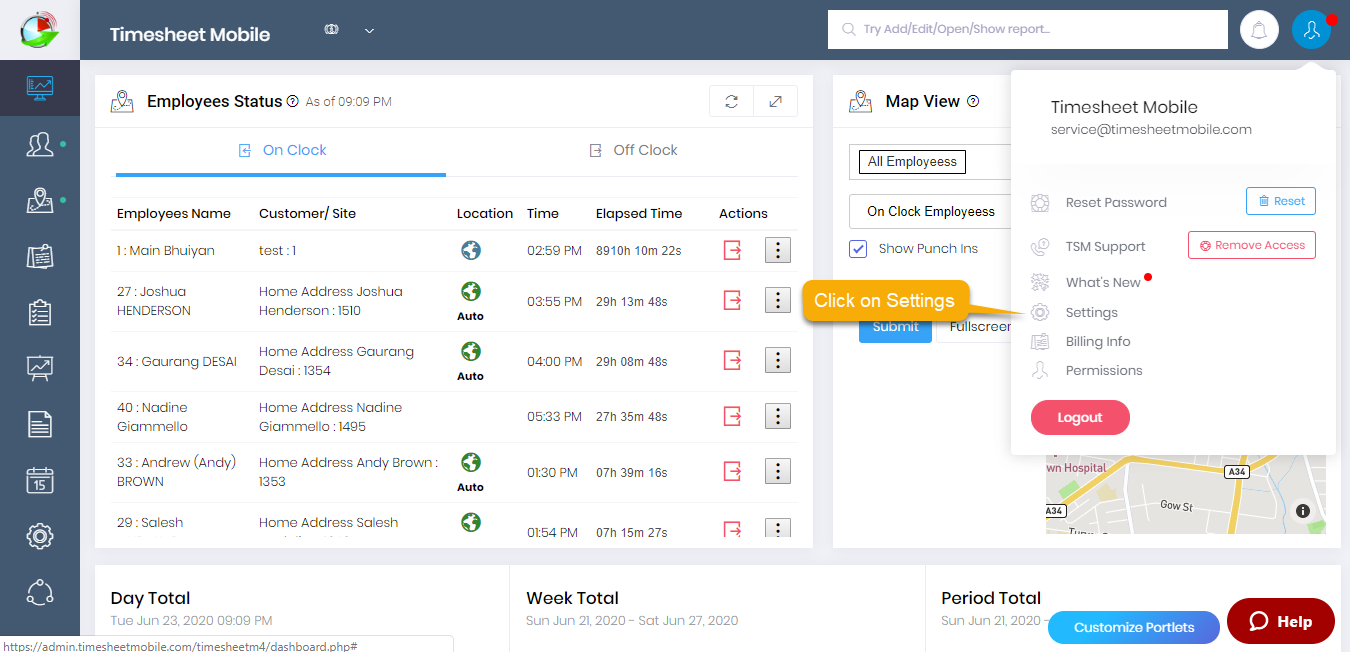Select Reset Password in the profile menu
This screenshot has width=1350, height=652.
(1116, 202)
